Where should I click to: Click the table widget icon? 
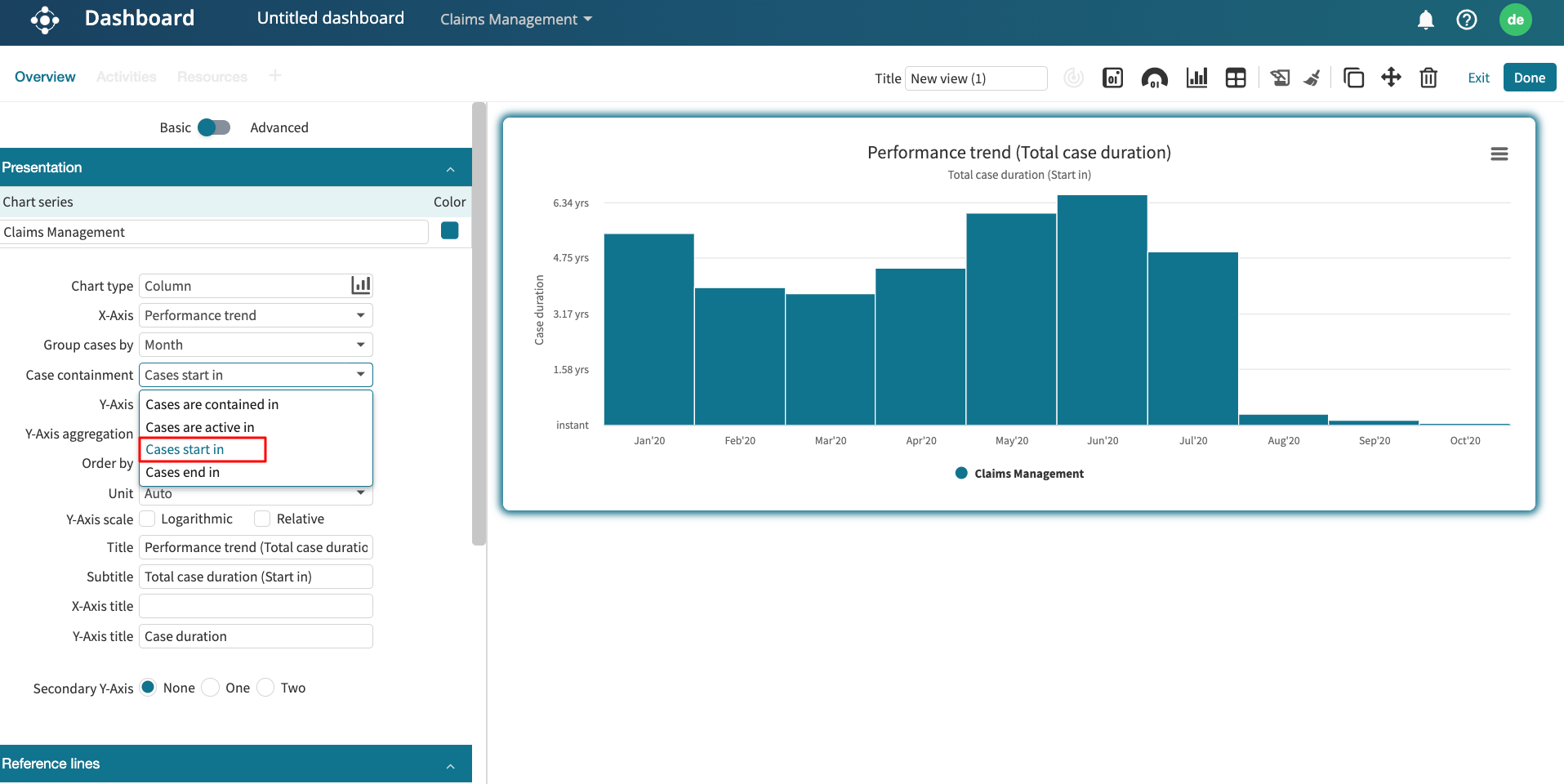pyautogui.click(x=1236, y=78)
